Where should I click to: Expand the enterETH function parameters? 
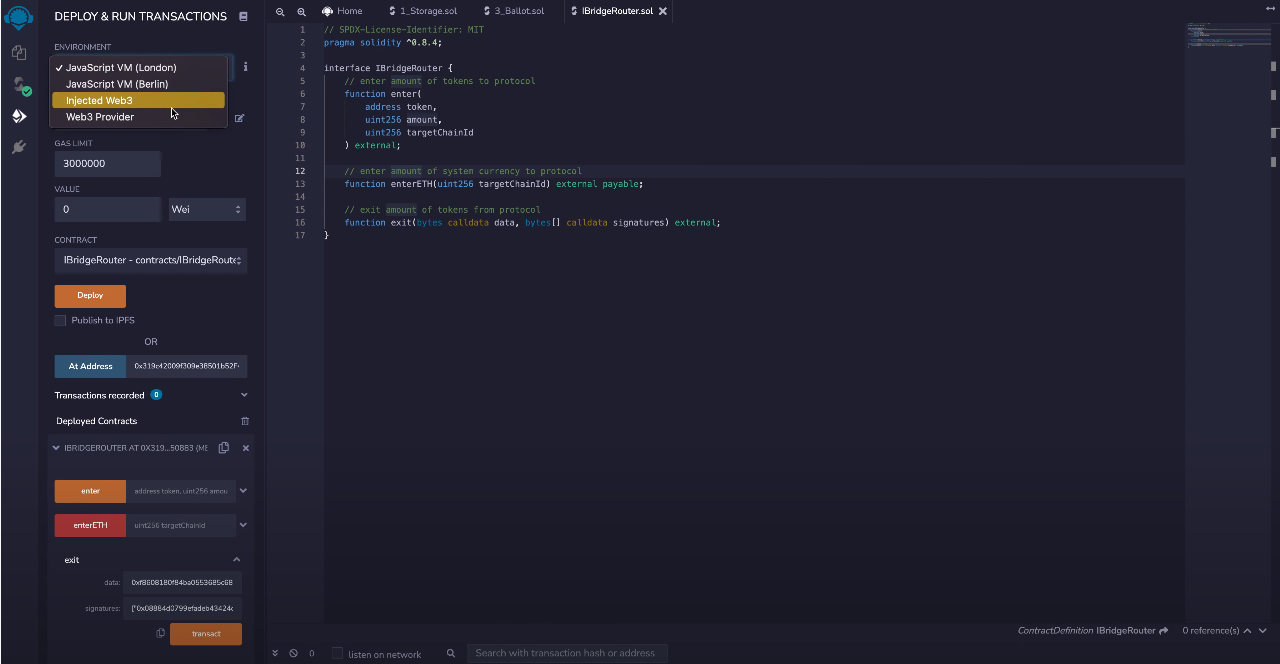[243, 525]
